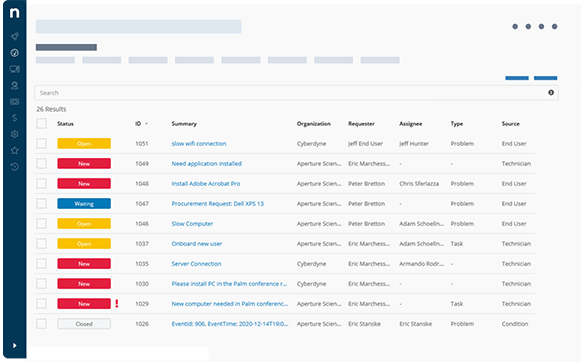The width and height of the screenshot is (584, 362).
Task: Check the box for ticket 1035
Action: tap(41, 264)
